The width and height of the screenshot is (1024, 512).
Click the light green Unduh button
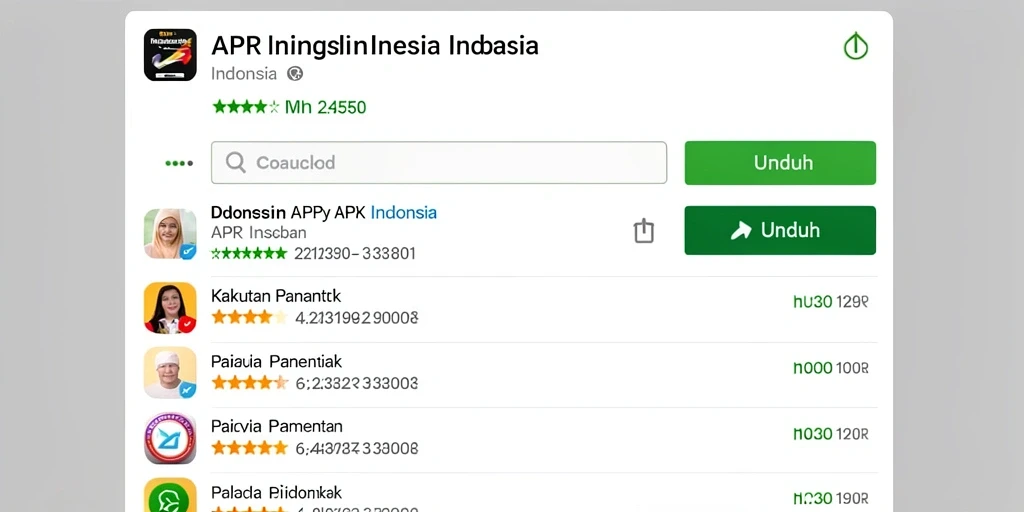780,163
